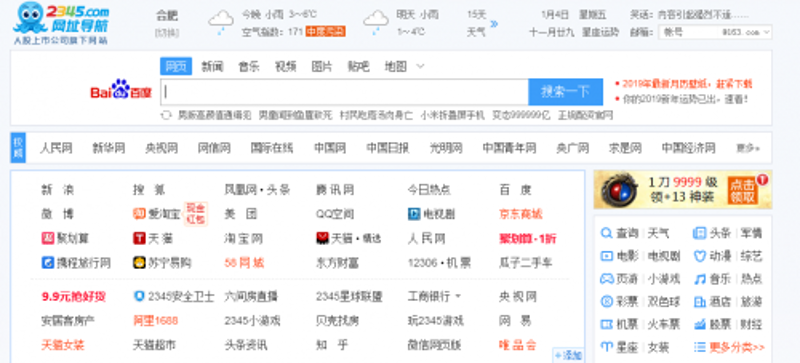800x363 pixels.
Task: Click the 电视剧 play icon in site grid
Action: pyautogui.click(x=414, y=214)
